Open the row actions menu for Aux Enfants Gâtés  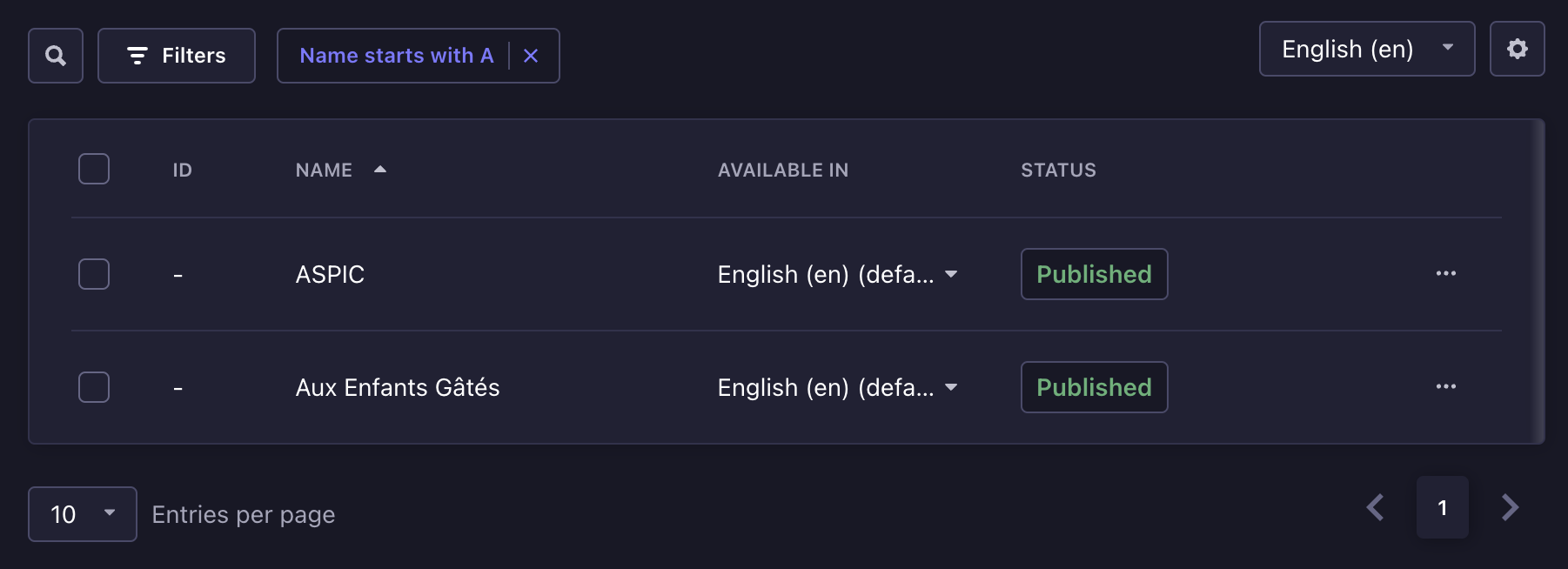pyautogui.click(x=1446, y=386)
